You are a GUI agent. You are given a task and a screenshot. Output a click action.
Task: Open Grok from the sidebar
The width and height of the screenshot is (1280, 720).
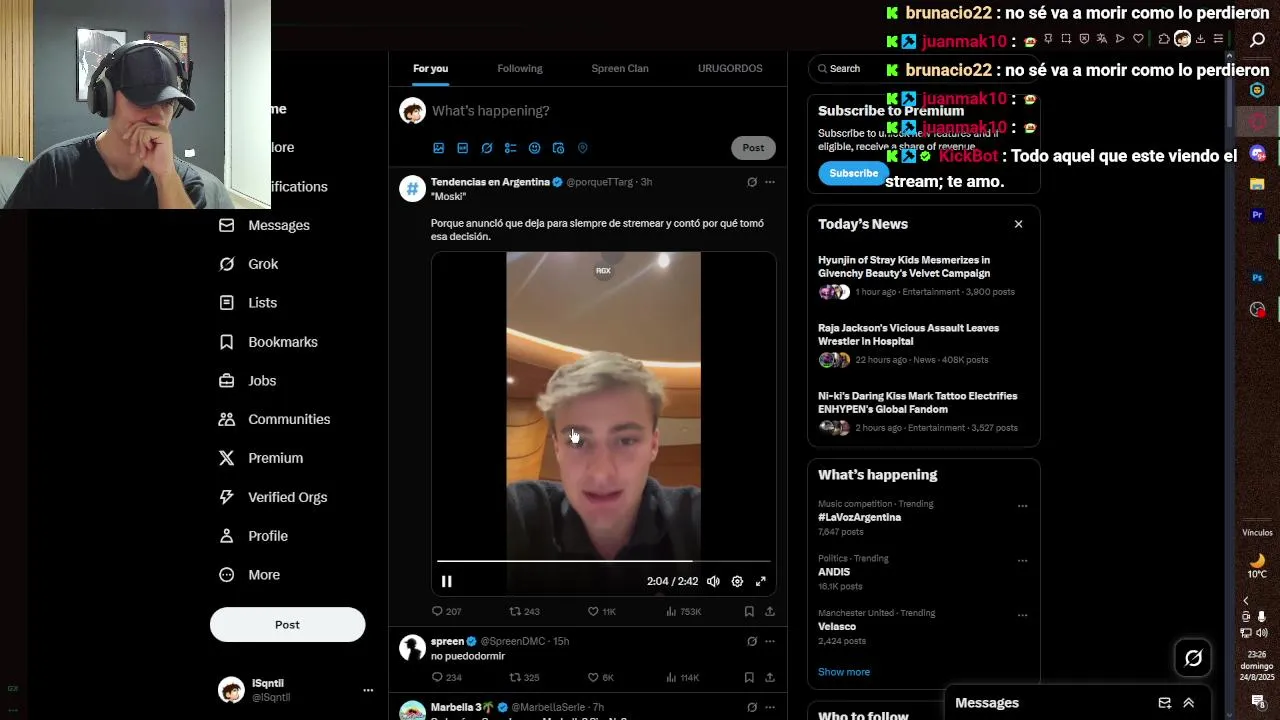(x=249, y=264)
